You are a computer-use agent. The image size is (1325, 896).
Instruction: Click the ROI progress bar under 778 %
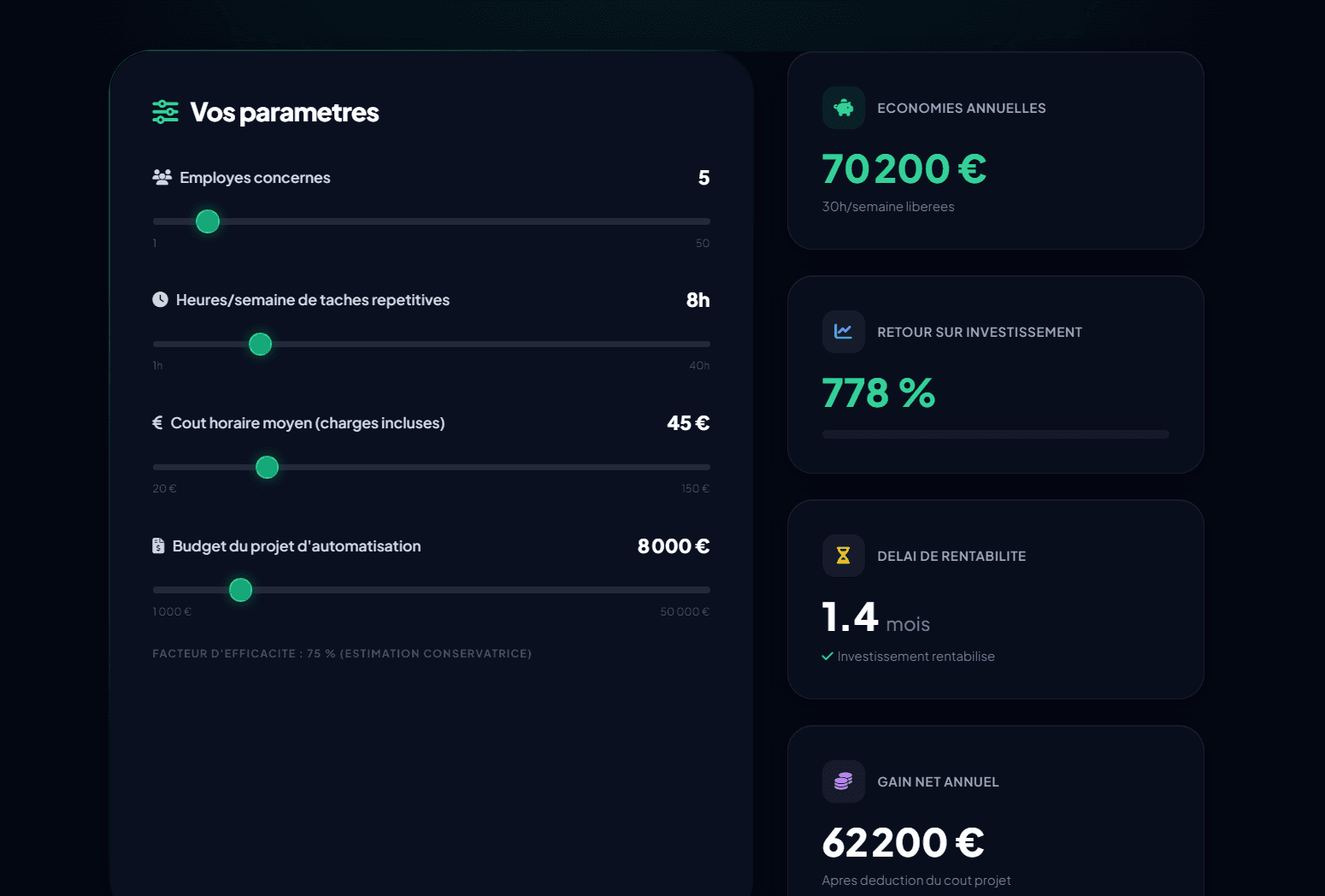tap(994, 433)
